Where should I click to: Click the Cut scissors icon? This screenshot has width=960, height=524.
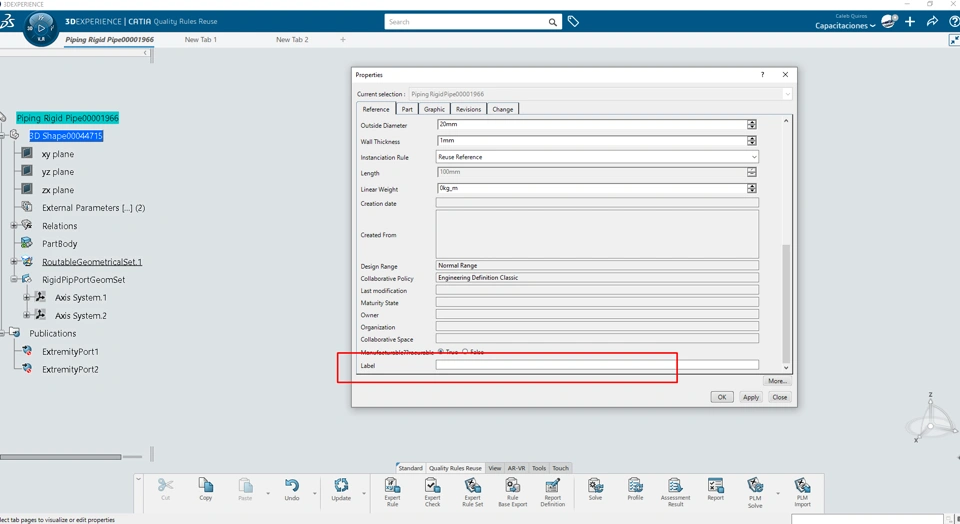(165, 485)
